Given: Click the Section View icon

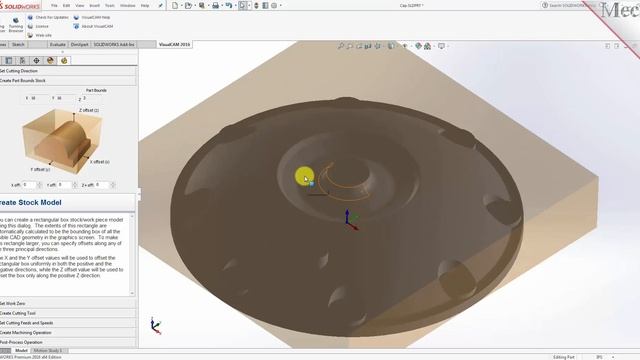Looking at the screenshot, I should [368, 46].
